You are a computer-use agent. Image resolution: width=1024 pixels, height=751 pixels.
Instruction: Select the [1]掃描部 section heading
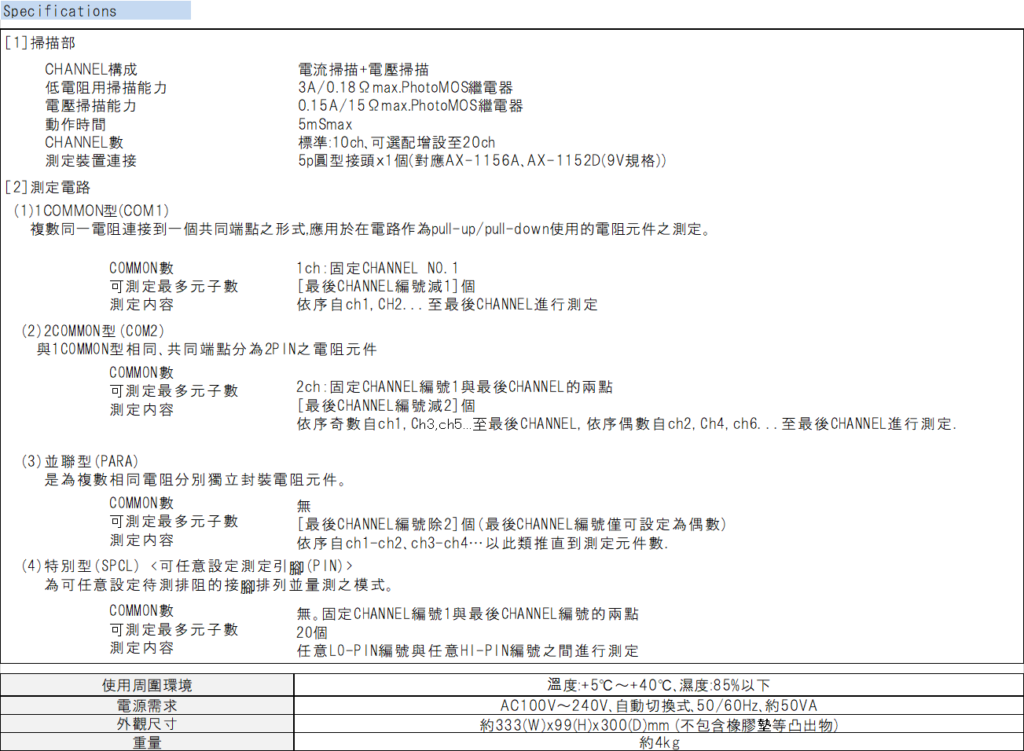(x=39, y=43)
